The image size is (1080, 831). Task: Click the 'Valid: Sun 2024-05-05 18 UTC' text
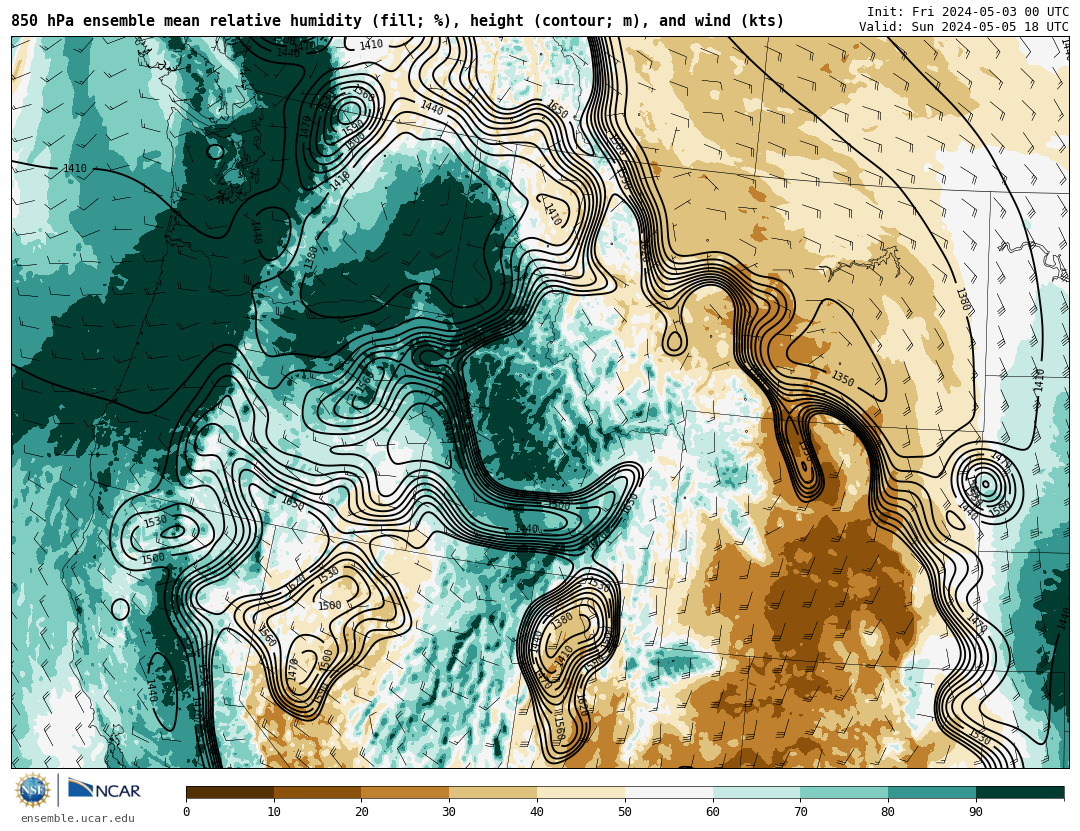pos(964,27)
